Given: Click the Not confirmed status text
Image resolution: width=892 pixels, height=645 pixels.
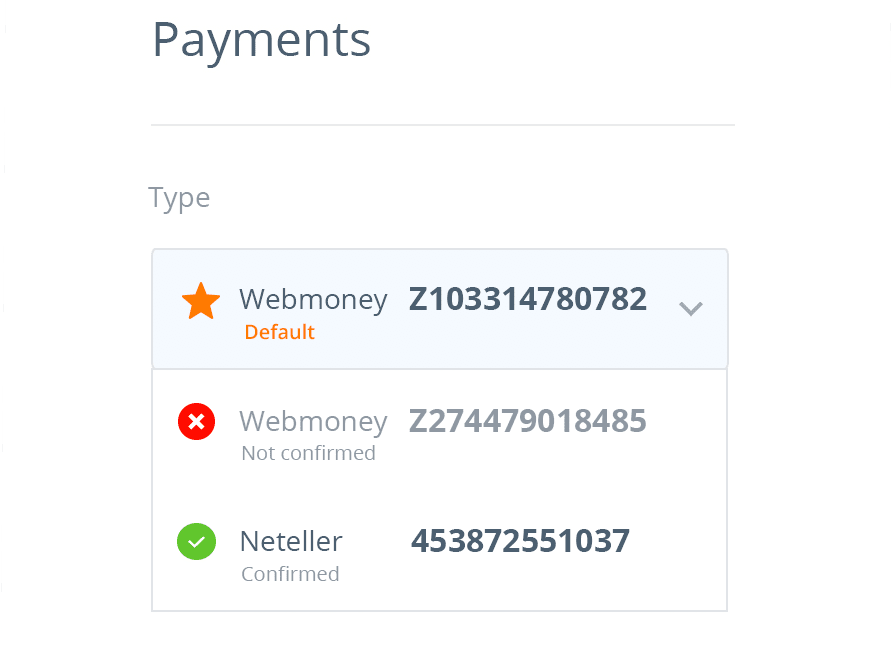Looking at the screenshot, I should point(308,453).
